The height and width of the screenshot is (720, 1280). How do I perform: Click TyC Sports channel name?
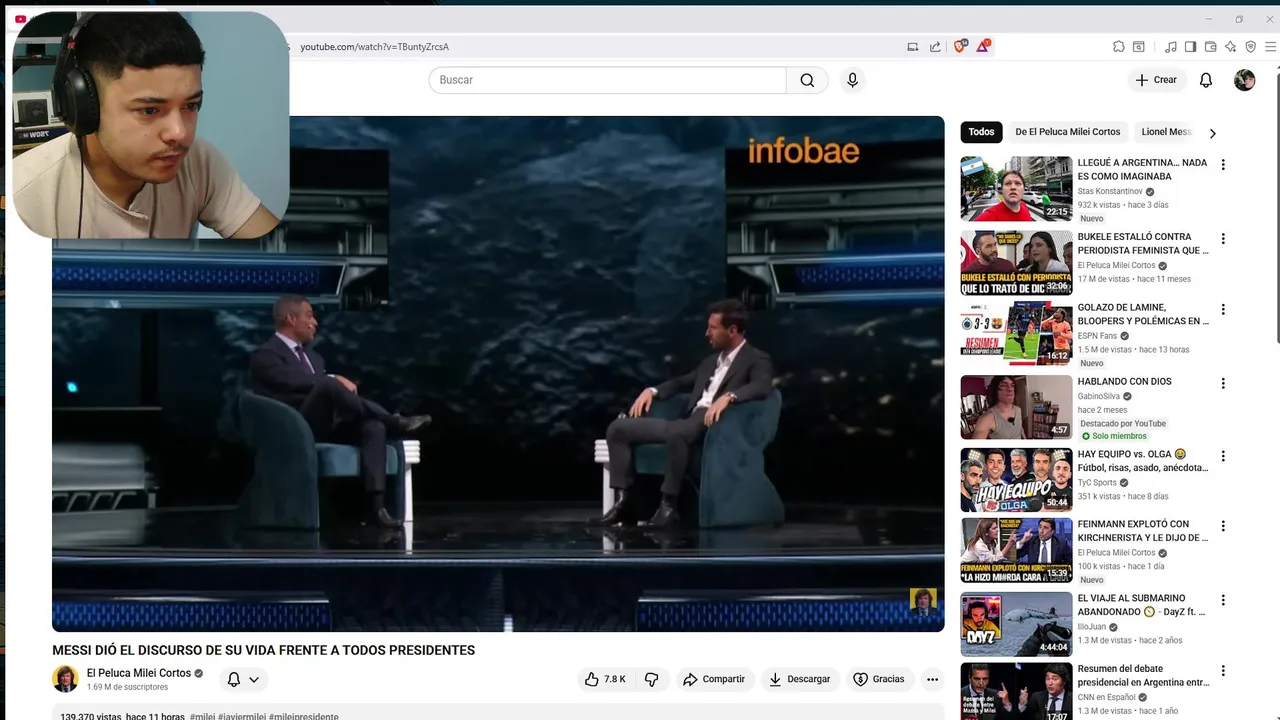[x=1097, y=482]
